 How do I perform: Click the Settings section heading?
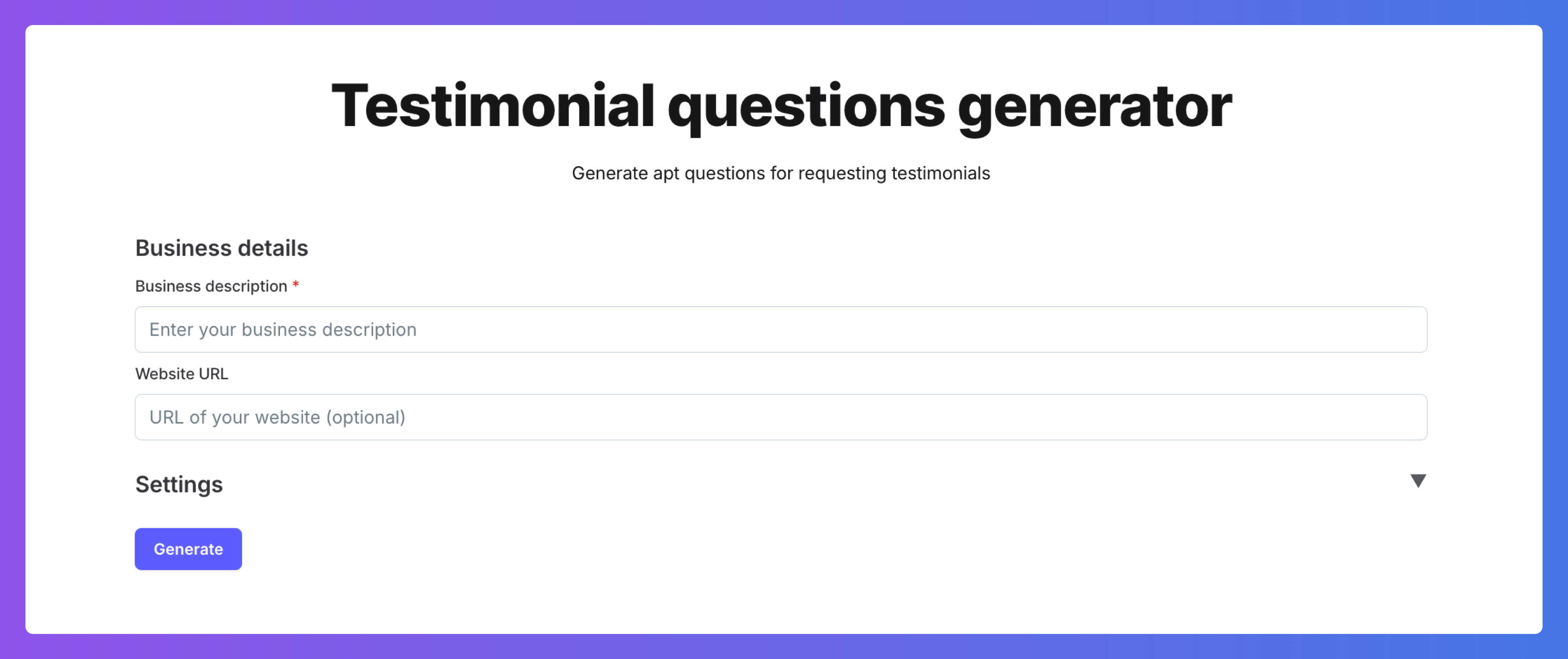pyautogui.click(x=179, y=485)
